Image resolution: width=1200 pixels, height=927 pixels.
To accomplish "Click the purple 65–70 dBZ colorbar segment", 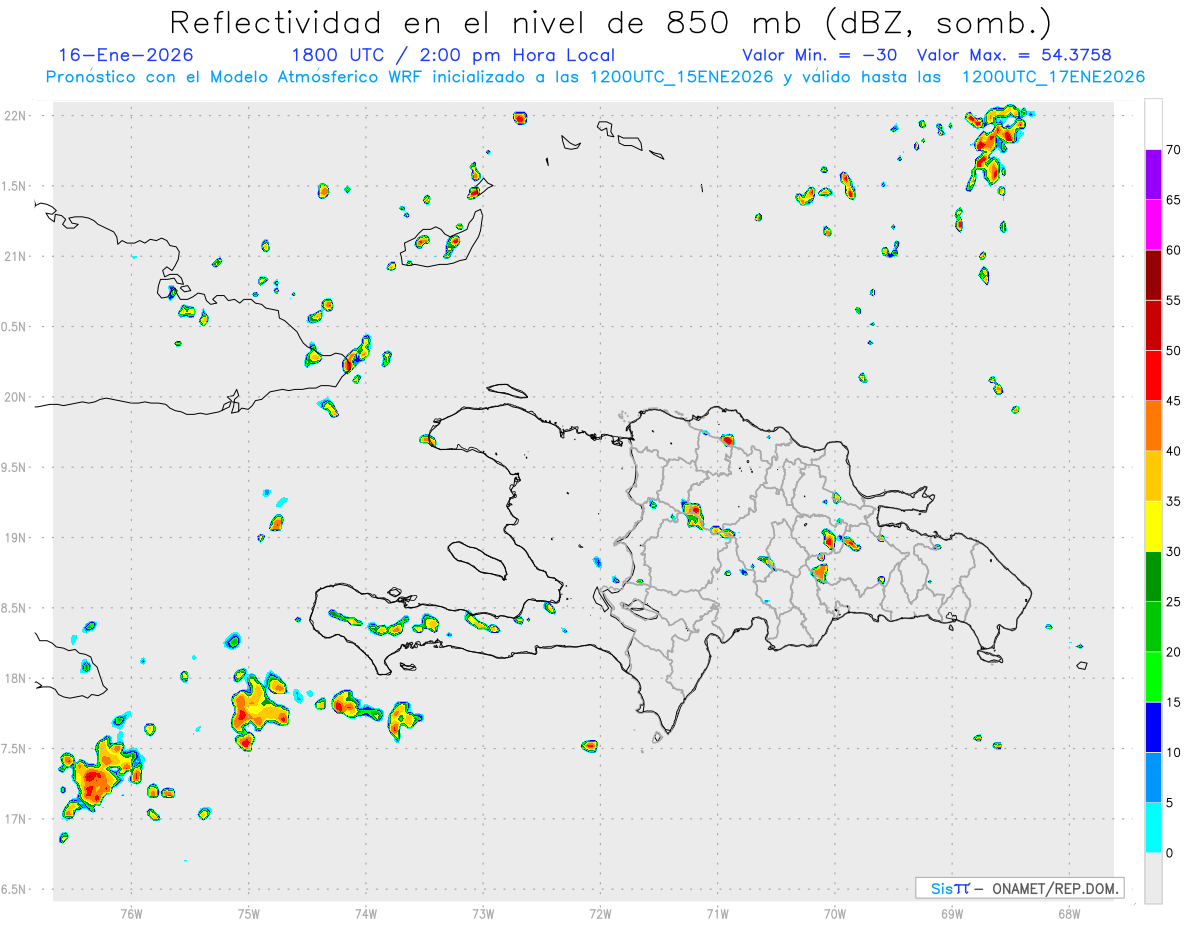I will [x=1153, y=174].
